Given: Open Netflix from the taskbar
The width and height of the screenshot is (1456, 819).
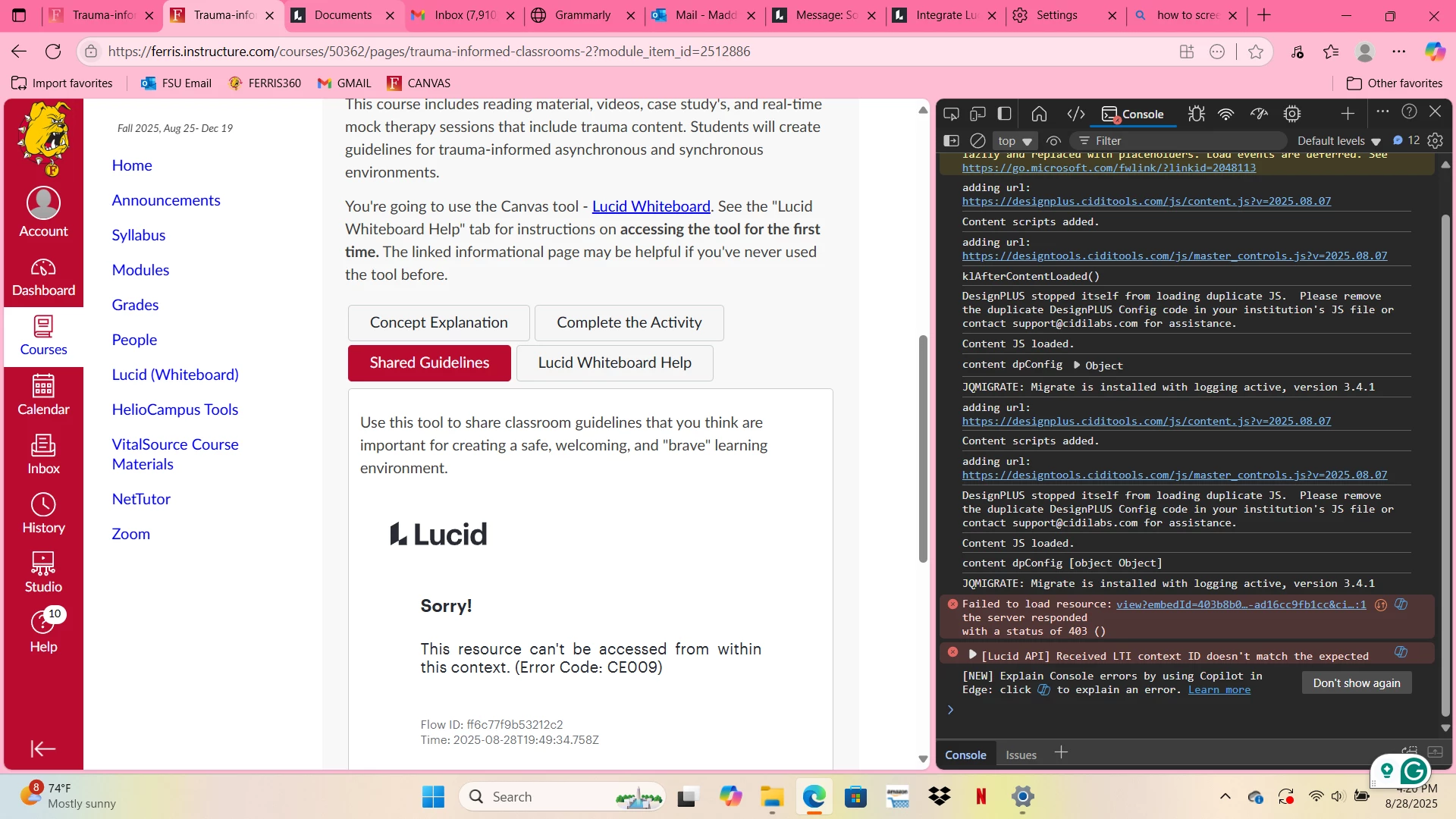Looking at the screenshot, I should (x=981, y=797).
